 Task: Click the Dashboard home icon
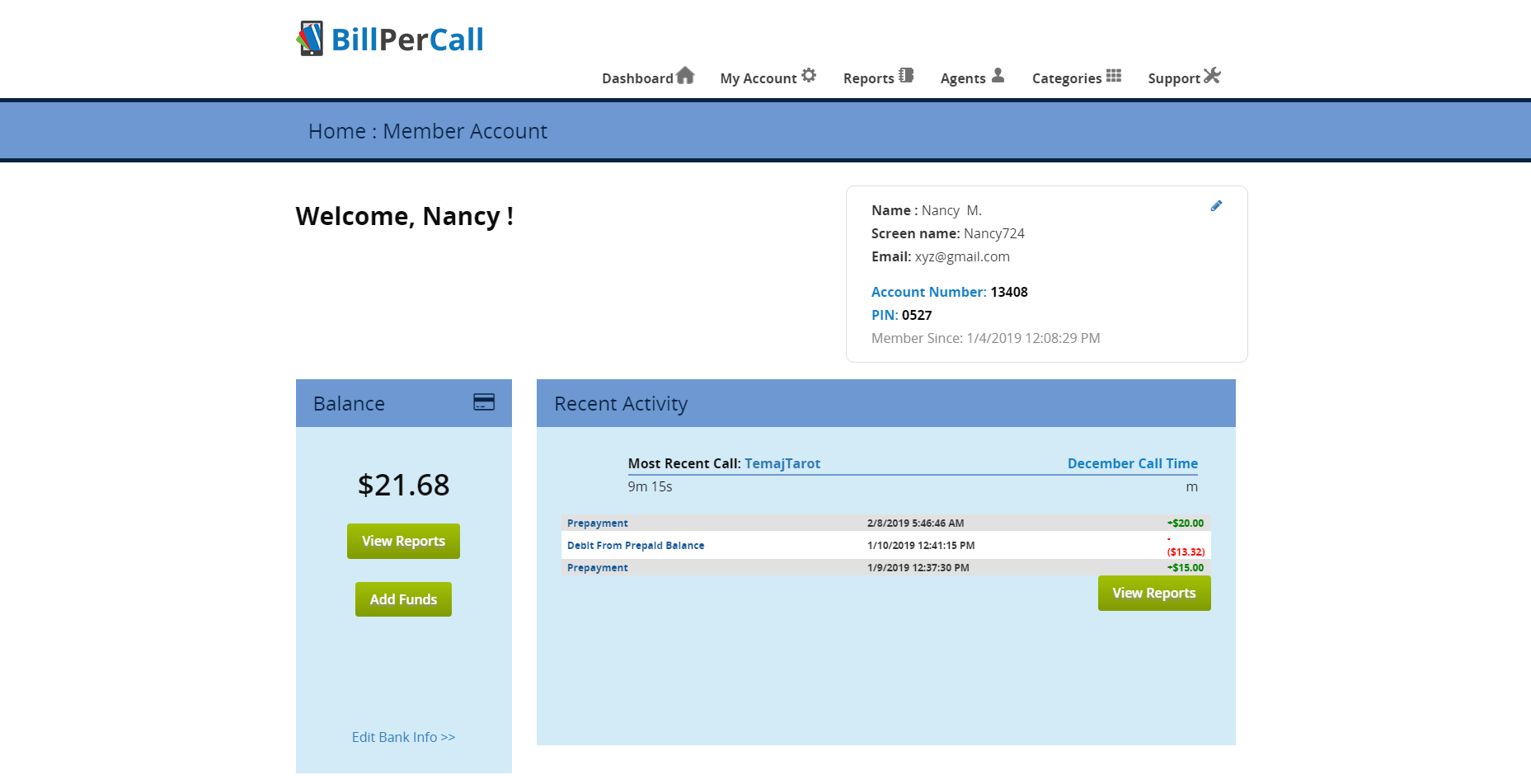click(x=685, y=76)
